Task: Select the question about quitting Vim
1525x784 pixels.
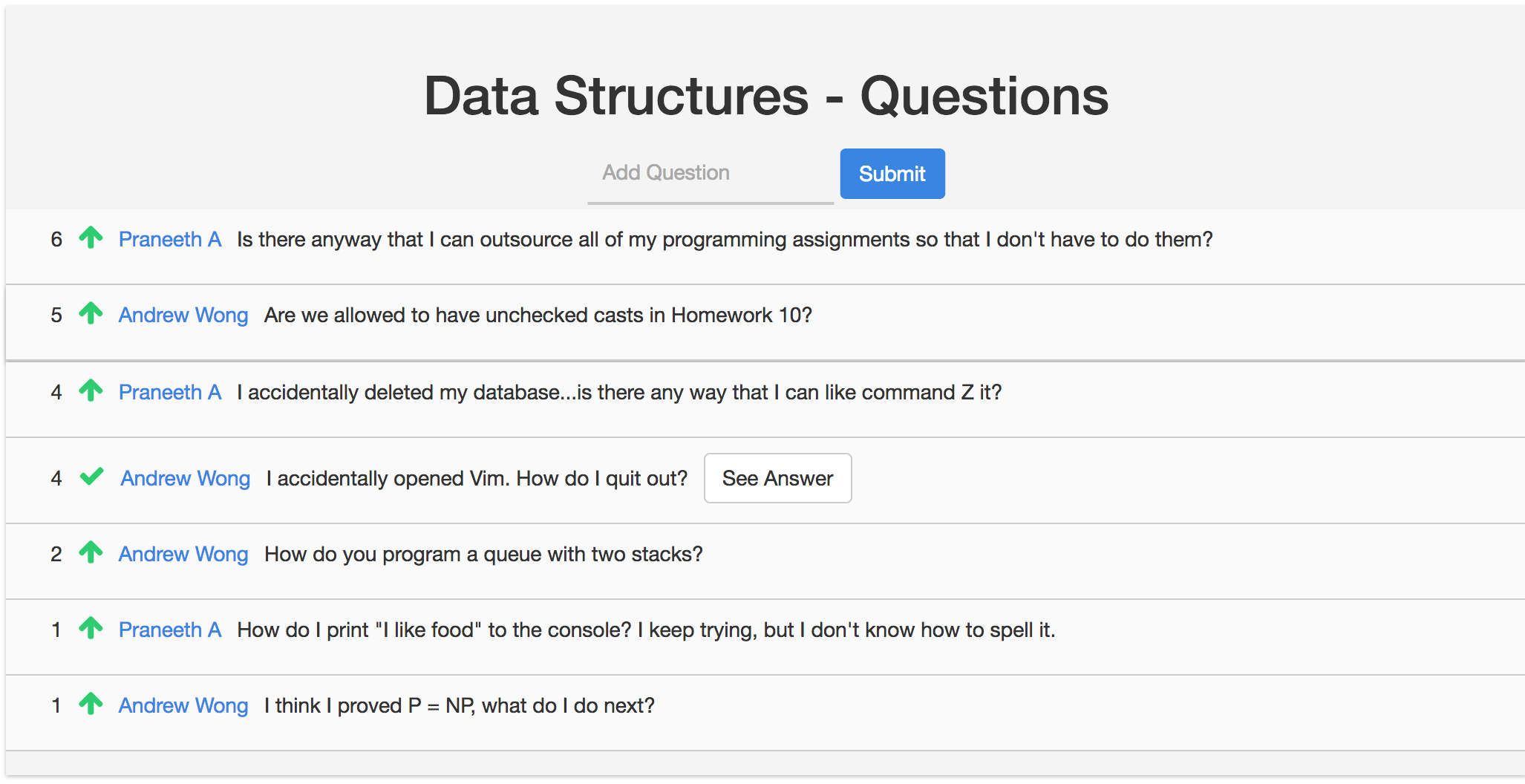Action: click(x=477, y=479)
